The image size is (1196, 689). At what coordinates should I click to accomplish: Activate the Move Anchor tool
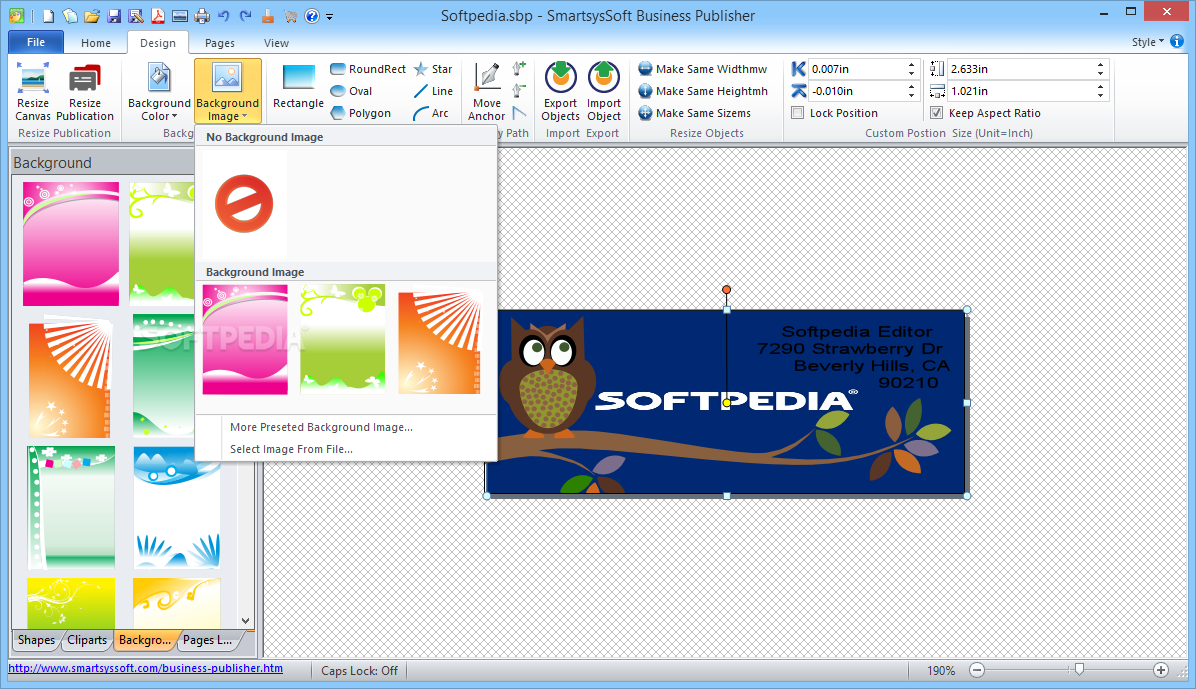[487, 92]
